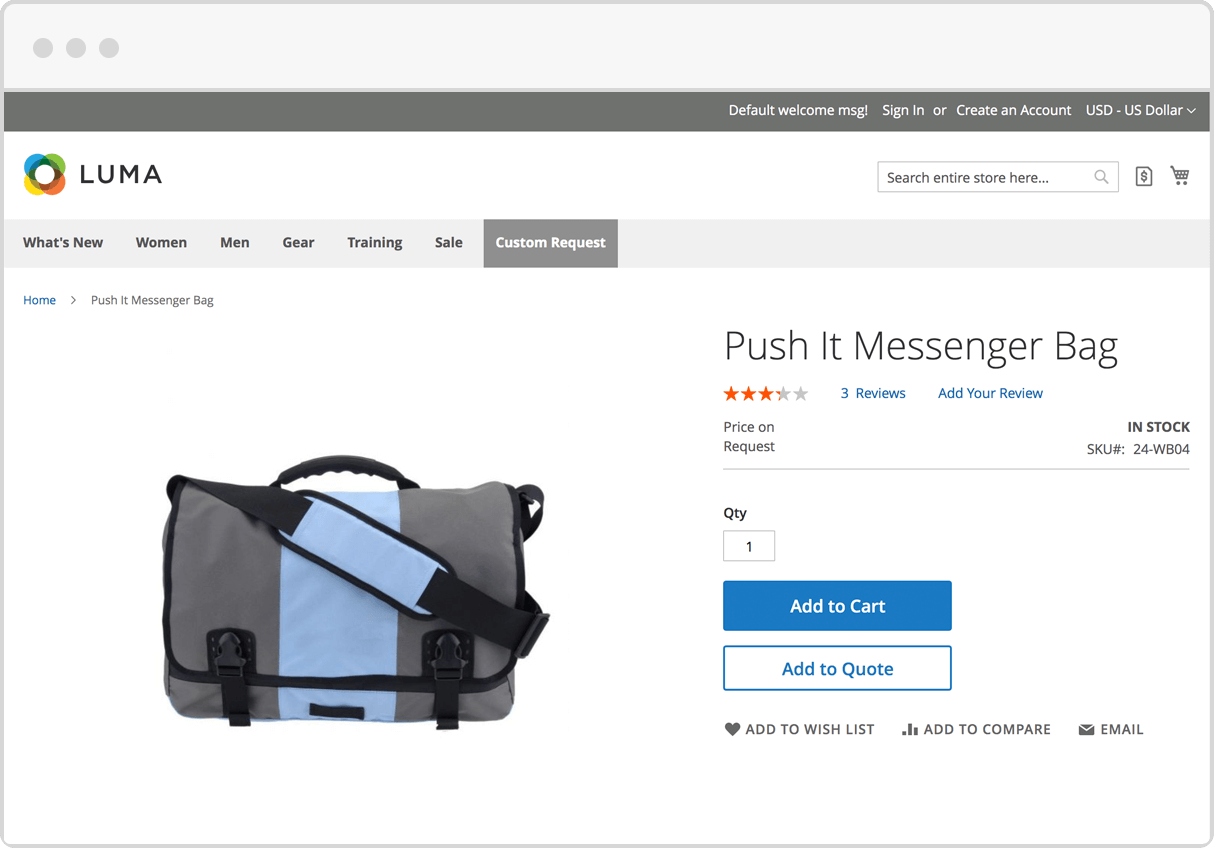Click the Add Your Review link

[x=990, y=393]
